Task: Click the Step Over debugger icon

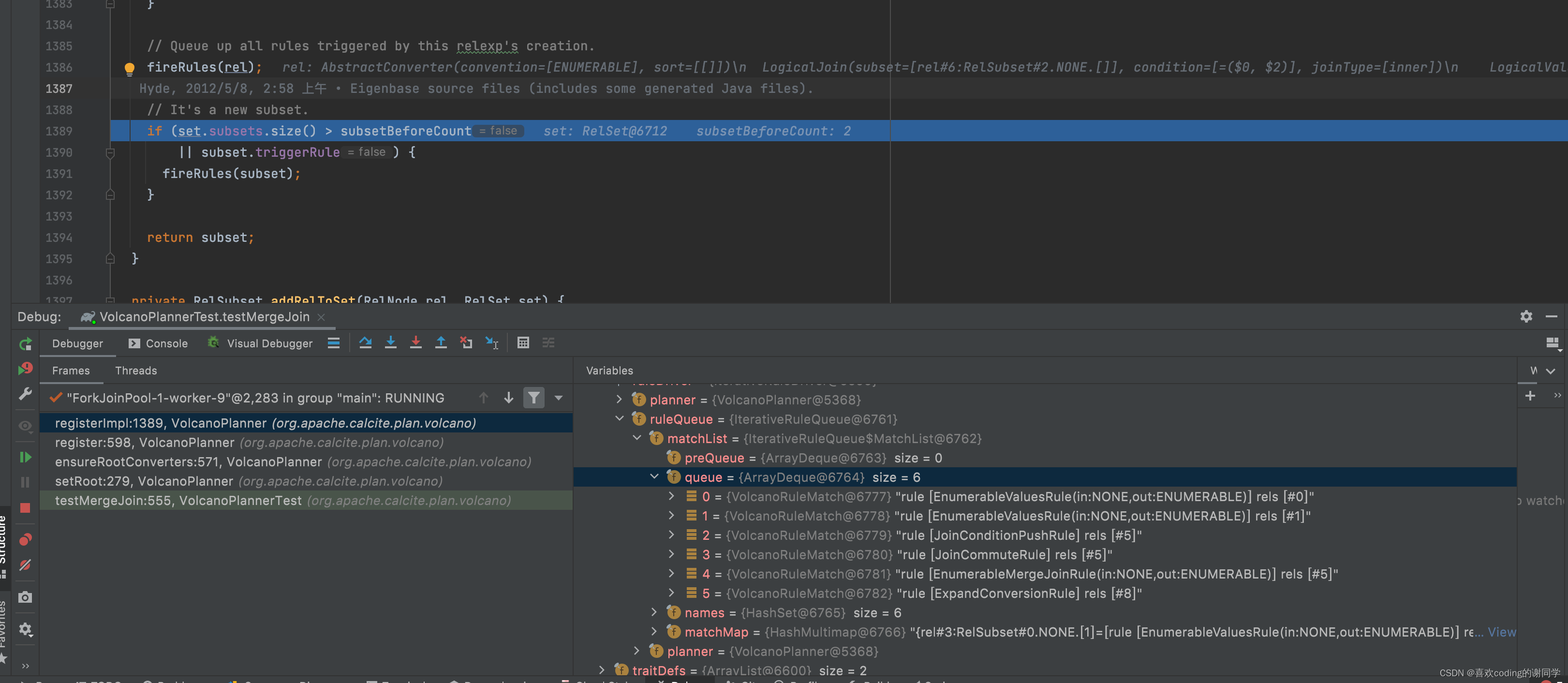Action: coord(365,343)
